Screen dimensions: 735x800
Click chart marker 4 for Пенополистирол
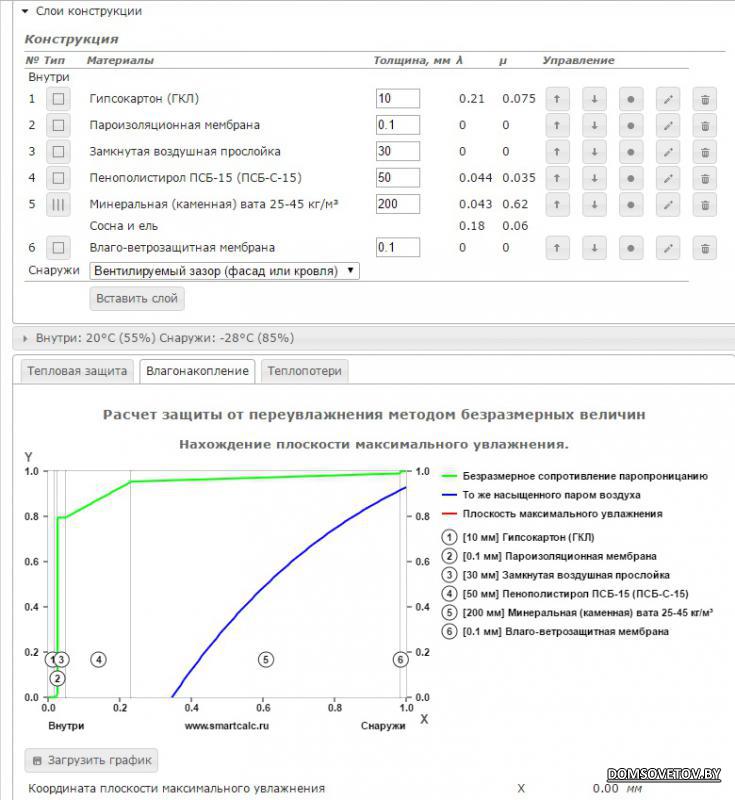pos(98,660)
